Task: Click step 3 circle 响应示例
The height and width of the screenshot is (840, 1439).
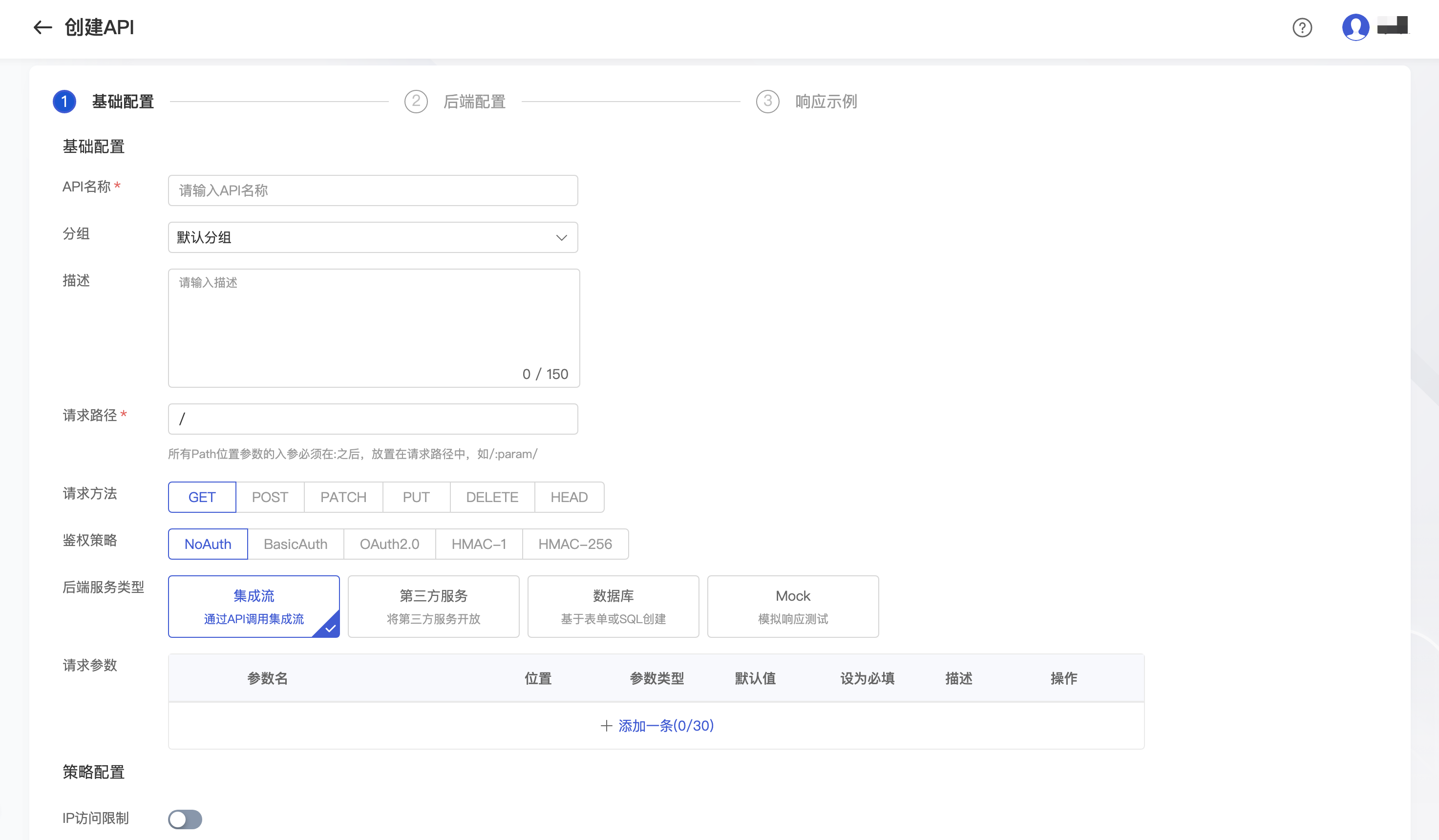Action: [x=767, y=102]
